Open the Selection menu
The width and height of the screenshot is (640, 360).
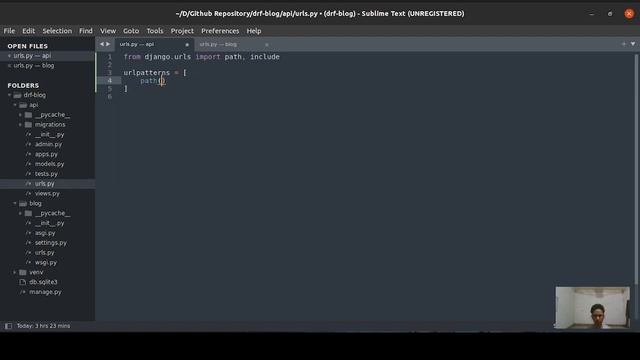[x=57, y=31]
